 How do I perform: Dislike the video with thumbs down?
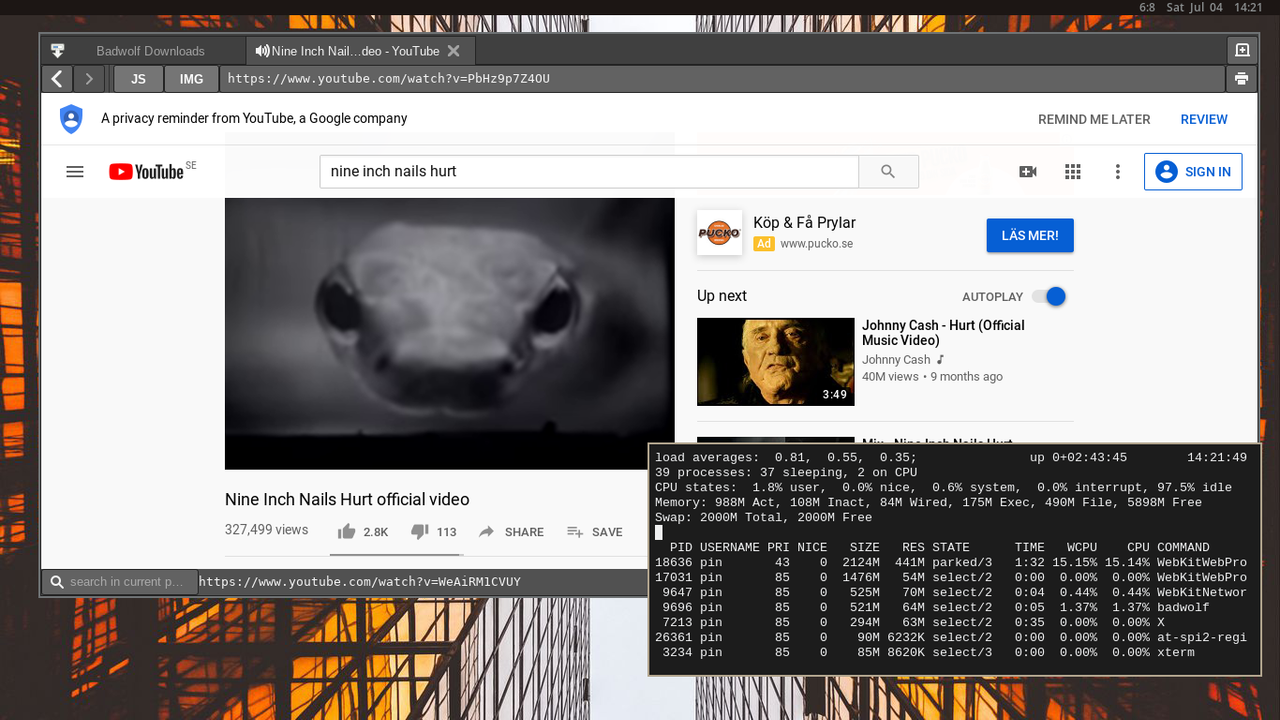(x=433, y=532)
